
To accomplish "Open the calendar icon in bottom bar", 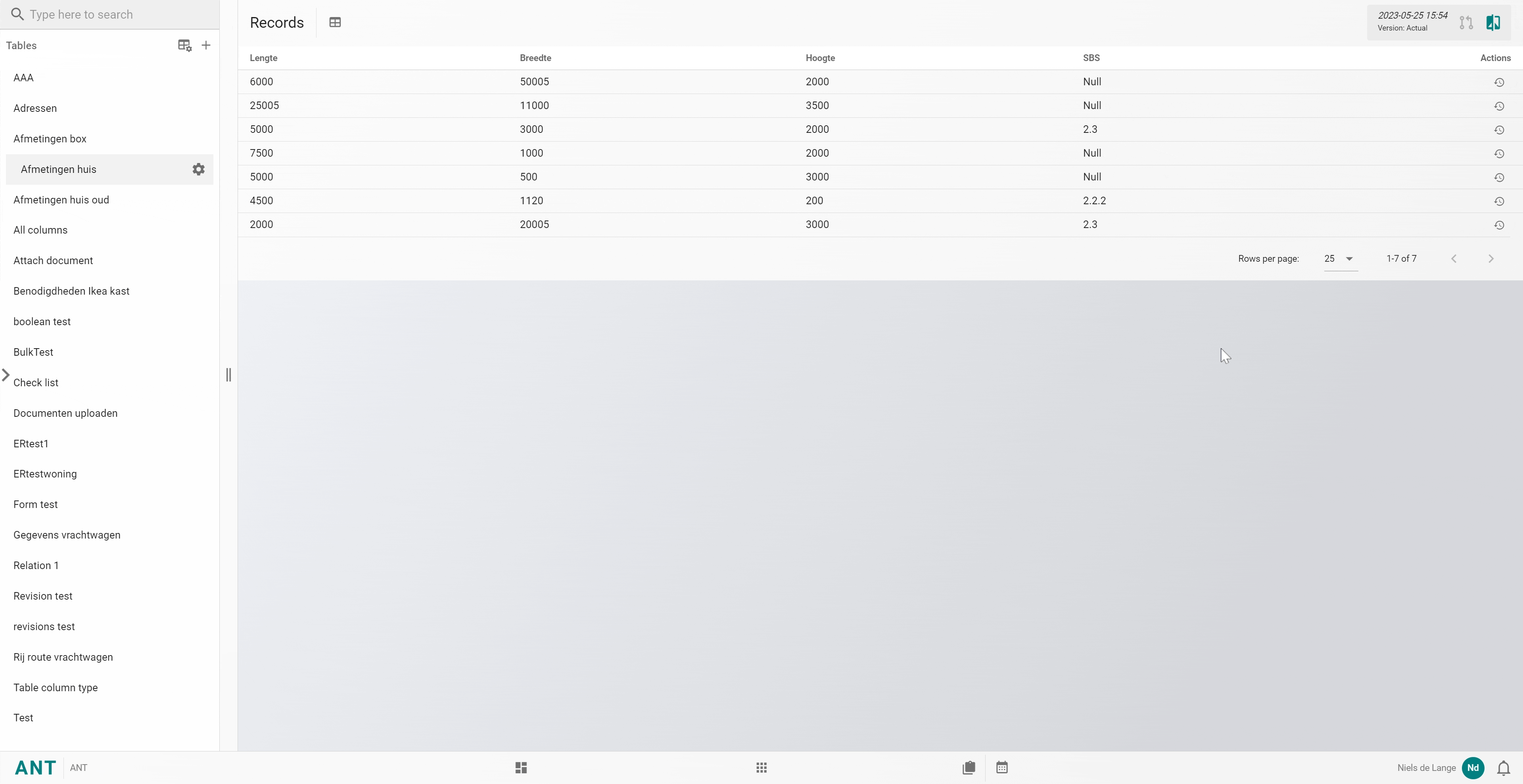I will pos(1001,767).
